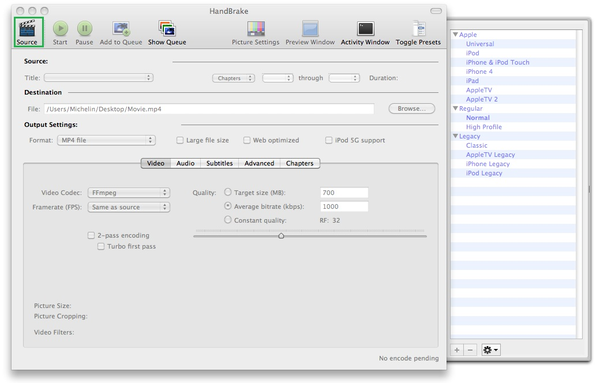Click the constant quality slider handle

(281, 236)
